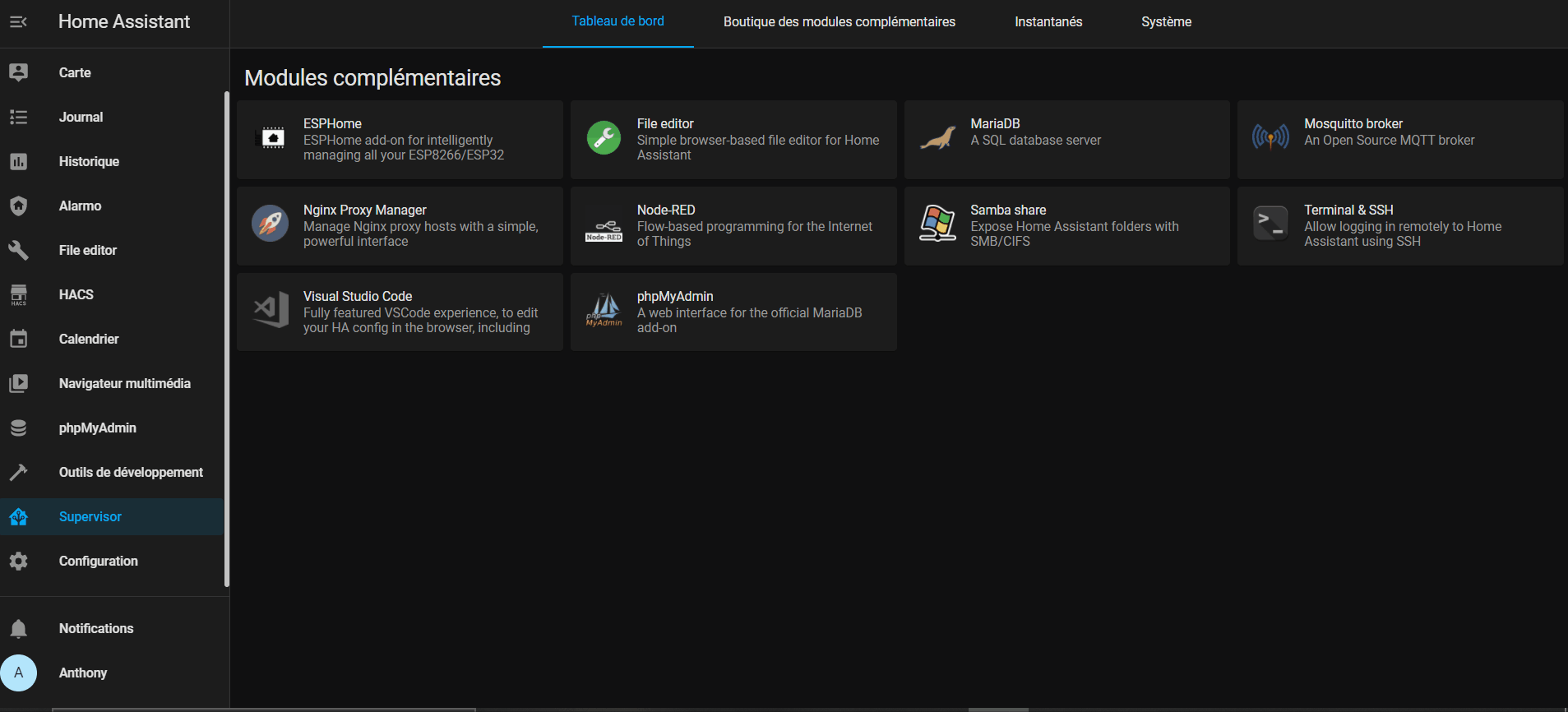
Task: Click the Calendrier calendar icon
Action: coord(18,339)
